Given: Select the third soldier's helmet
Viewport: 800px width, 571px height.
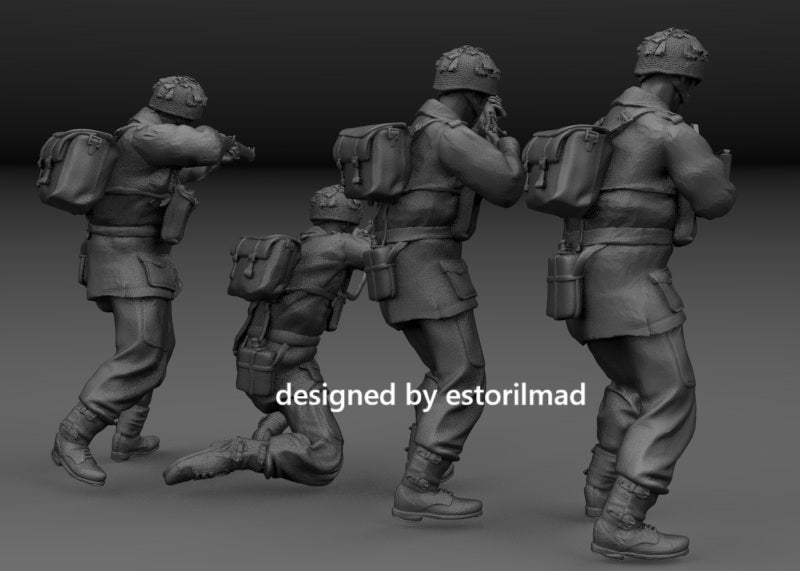Looking at the screenshot, I should pos(466,70).
